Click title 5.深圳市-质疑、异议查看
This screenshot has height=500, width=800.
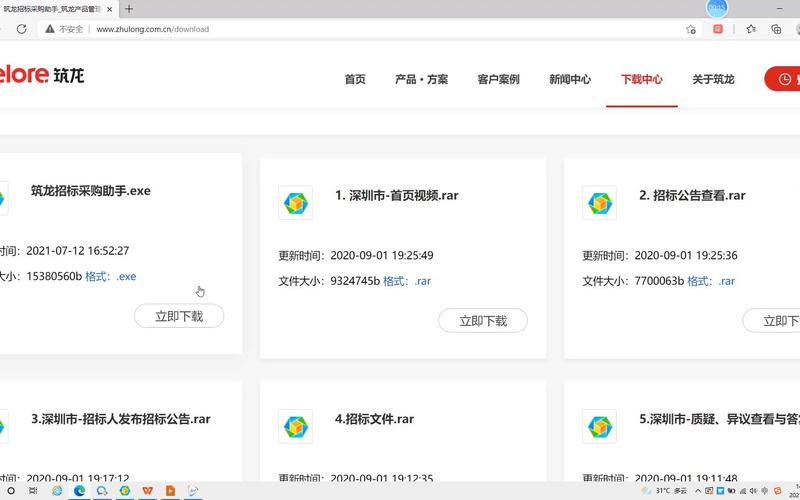(x=719, y=419)
